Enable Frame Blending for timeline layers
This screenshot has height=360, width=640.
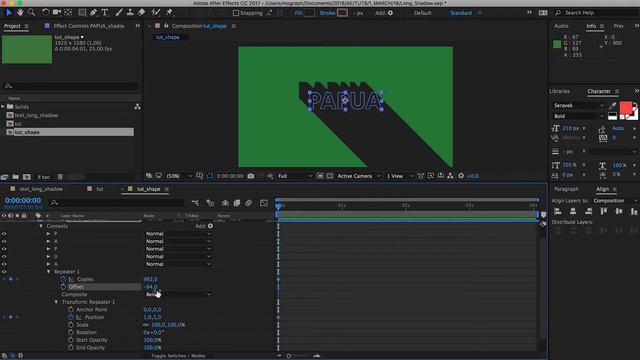(x=237, y=203)
